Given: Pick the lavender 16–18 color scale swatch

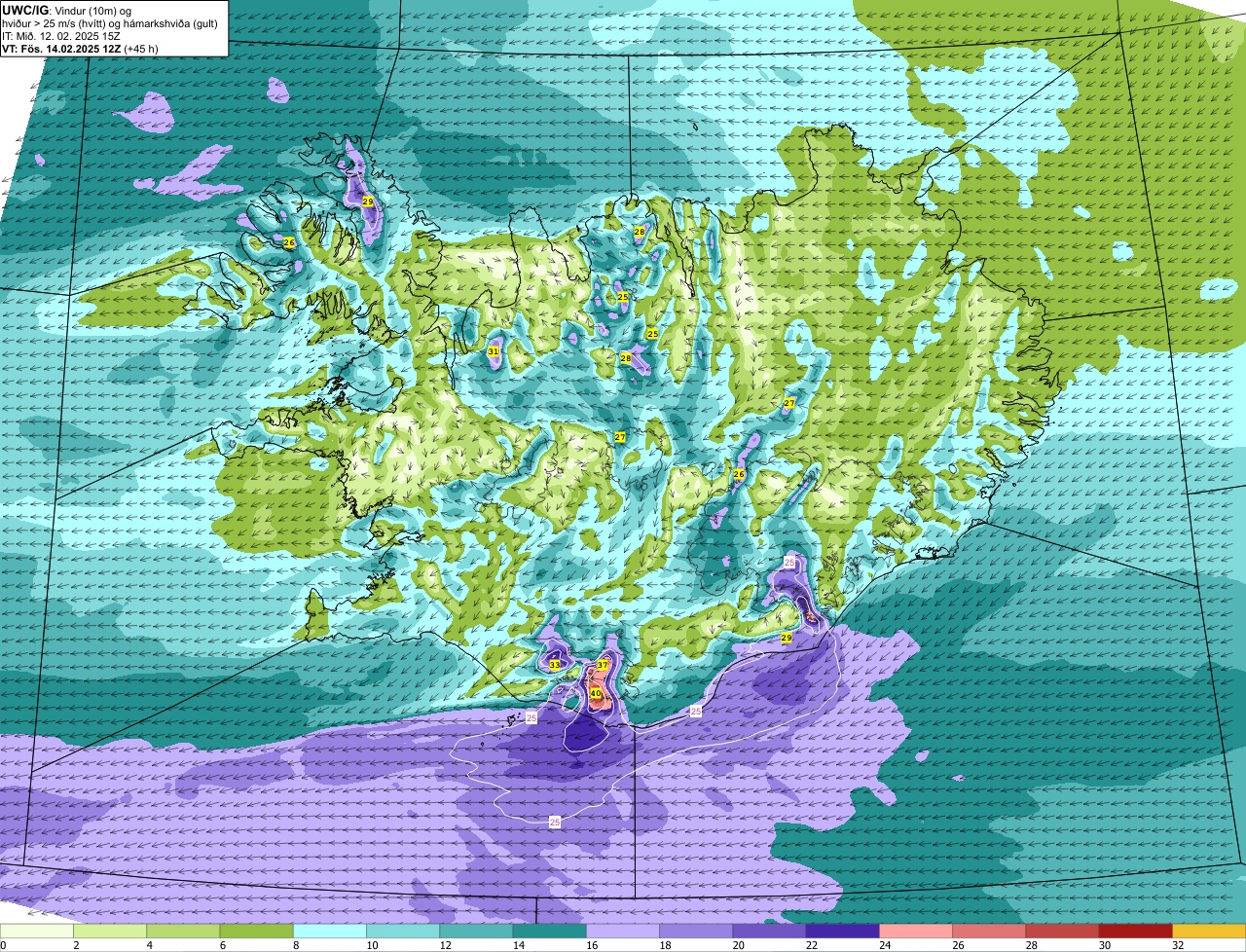Looking at the screenshot, I should [623, 932].
